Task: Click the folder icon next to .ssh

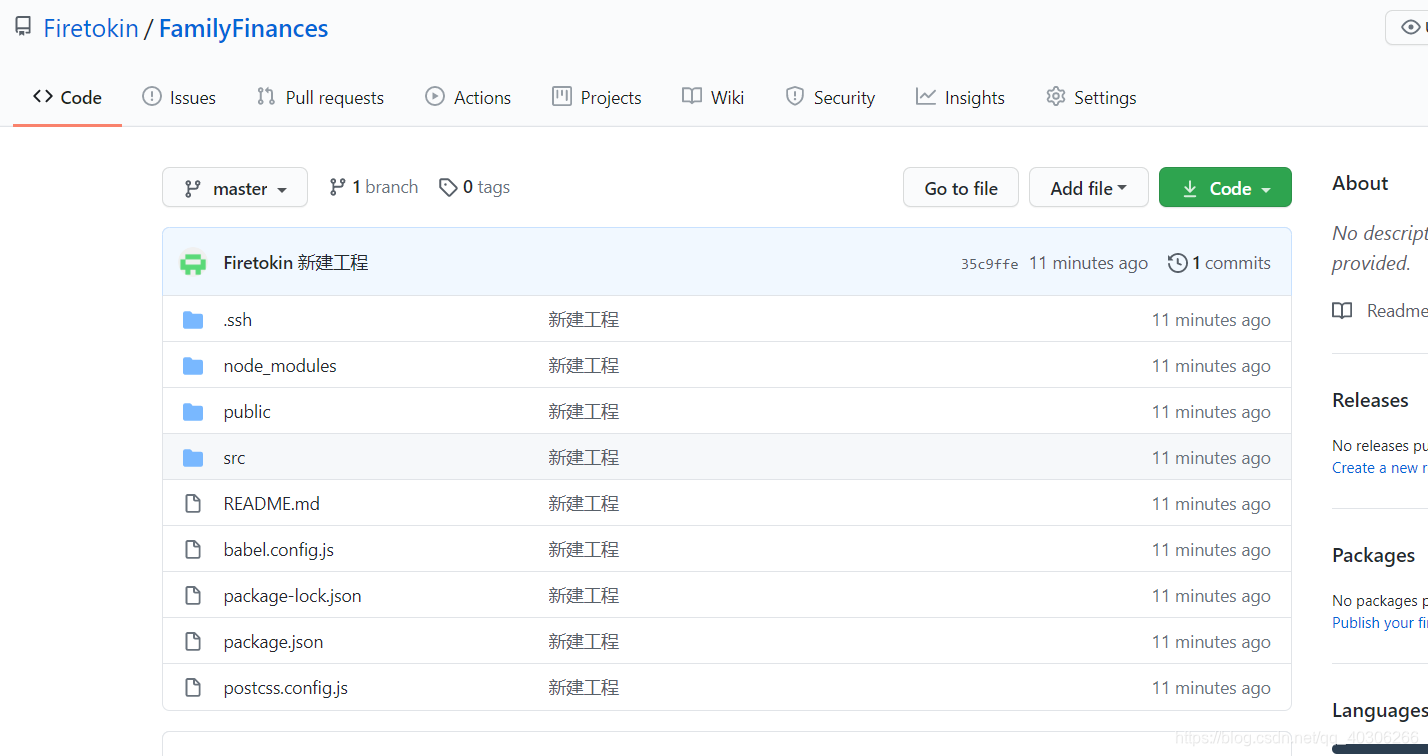Action: (x=193, y=320)
